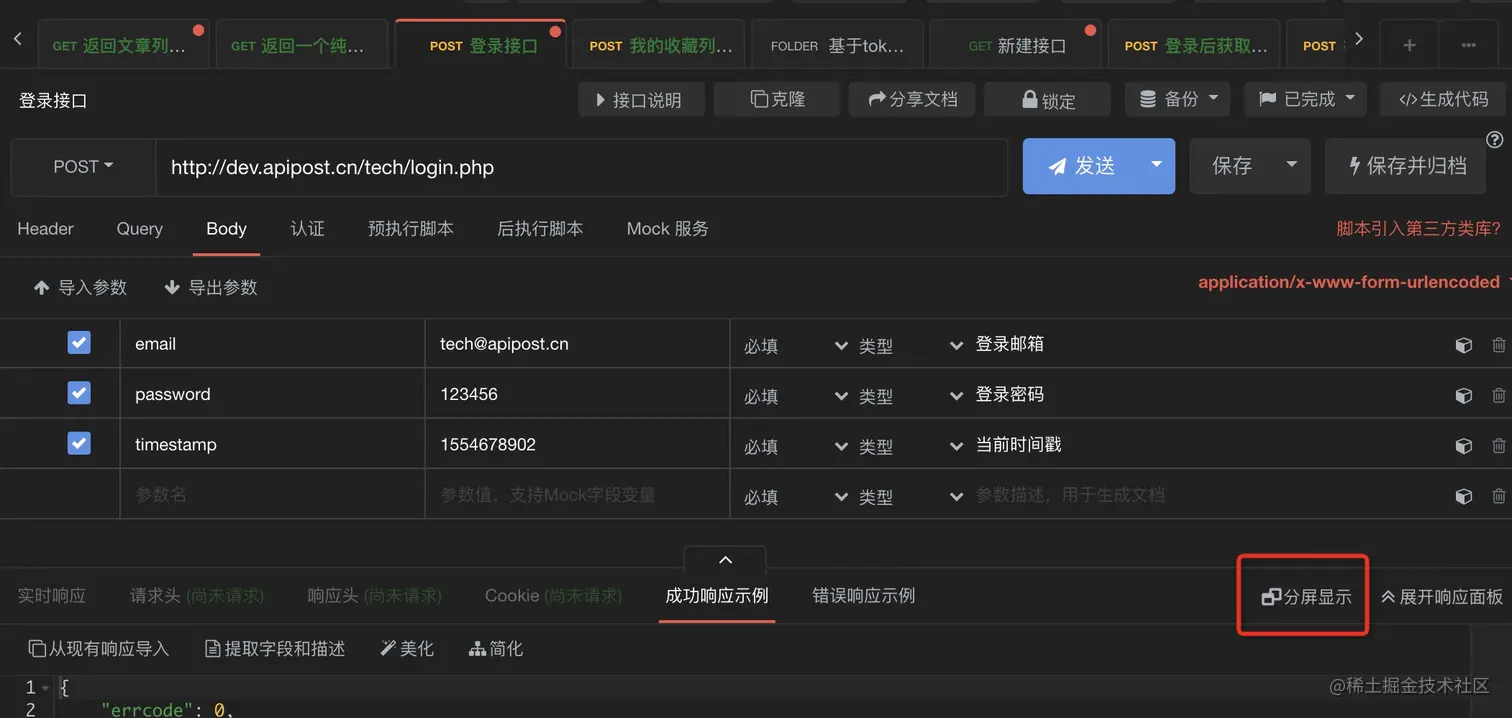
Task: Delete the password parameter row
Action: click(1498, 395)
